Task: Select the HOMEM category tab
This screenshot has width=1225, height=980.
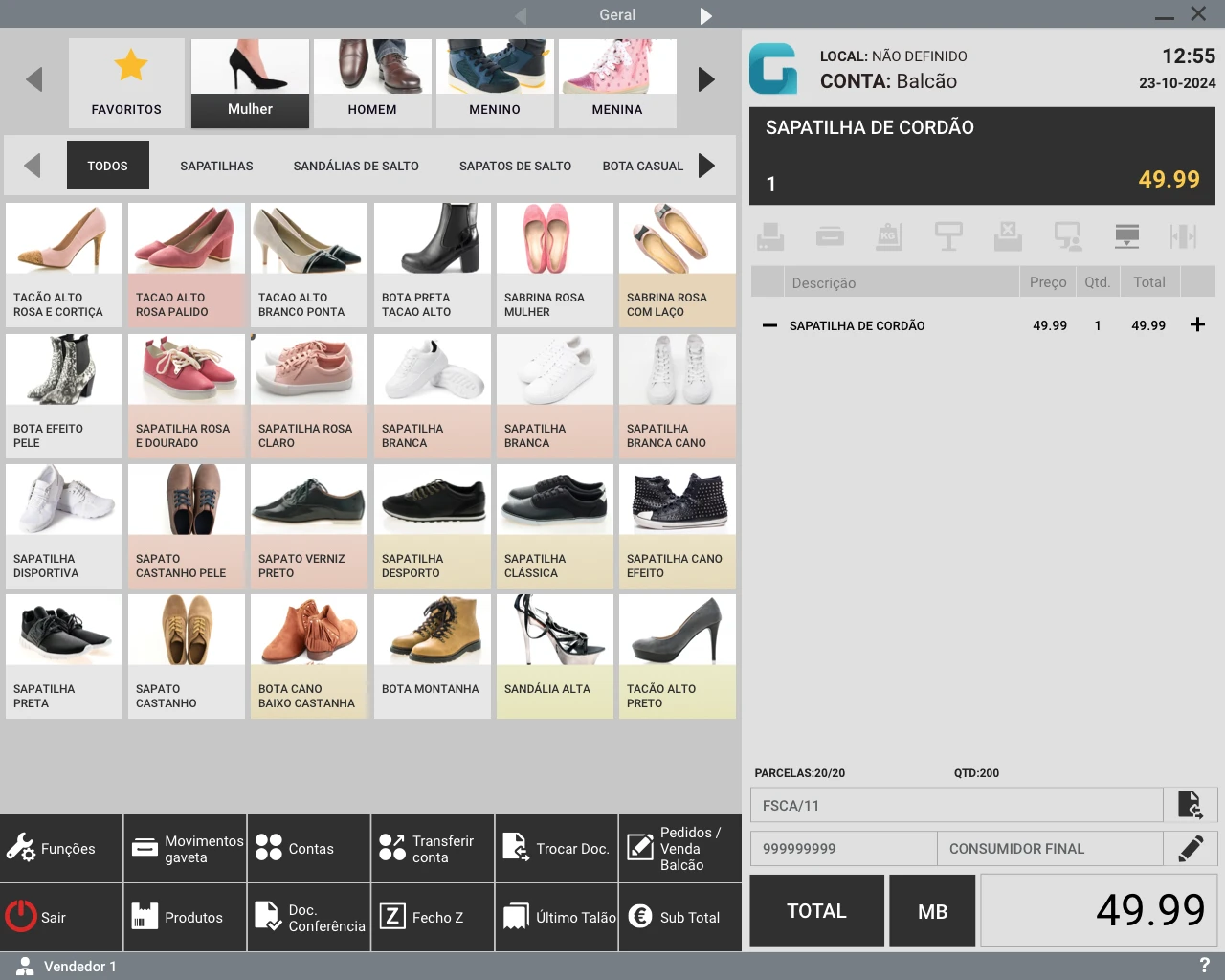Action: pos(372,84)
